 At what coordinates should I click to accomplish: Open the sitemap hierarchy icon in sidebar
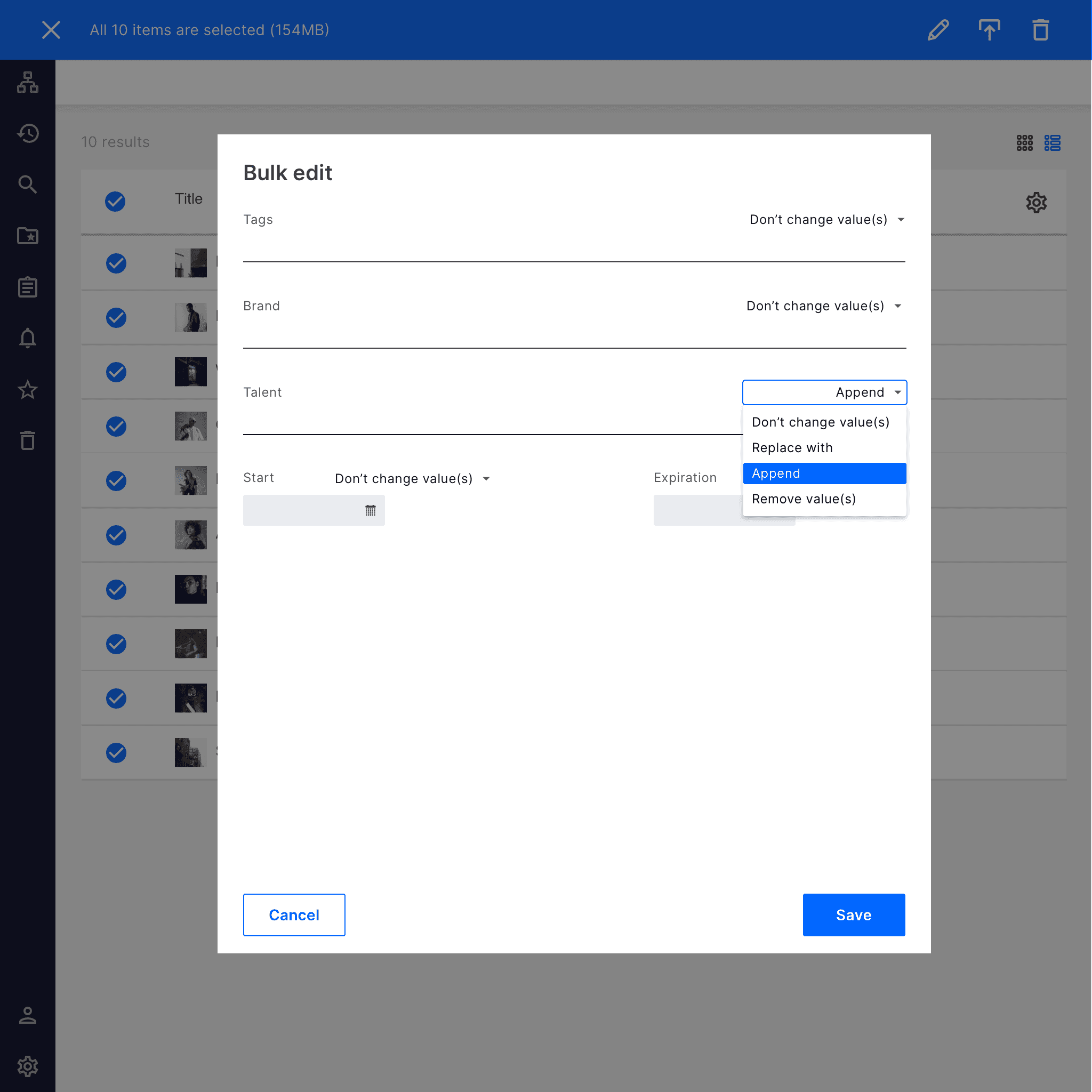[x=28, y=83]
